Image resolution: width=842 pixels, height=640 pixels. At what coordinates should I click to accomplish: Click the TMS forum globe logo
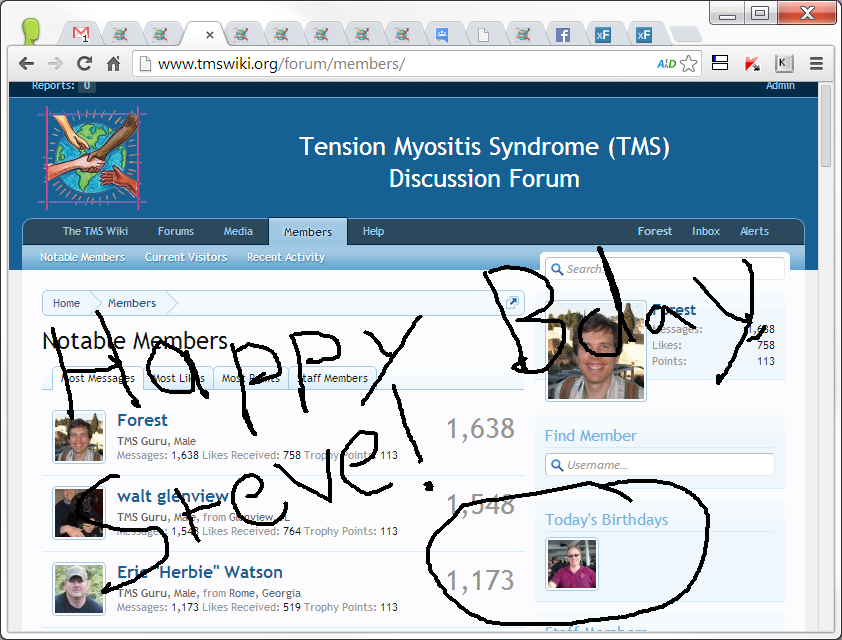[92, 158]
